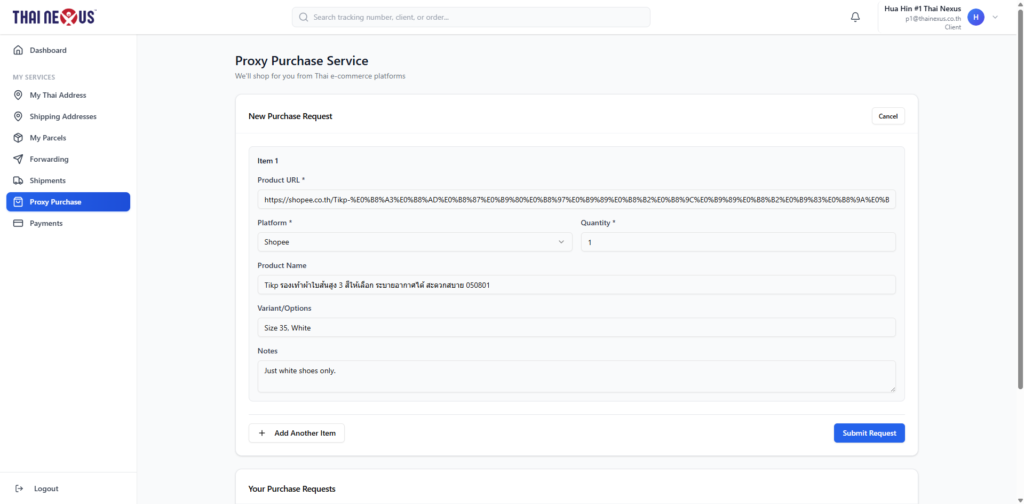This screenshot has height=504, width=1024.
Task: Click the user avatar 'H'
Action: click(x=976, y=18)
